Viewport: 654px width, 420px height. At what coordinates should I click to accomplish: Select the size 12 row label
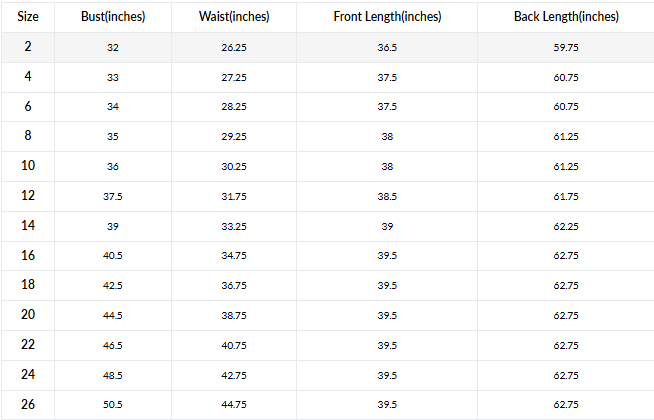(28, 195)
